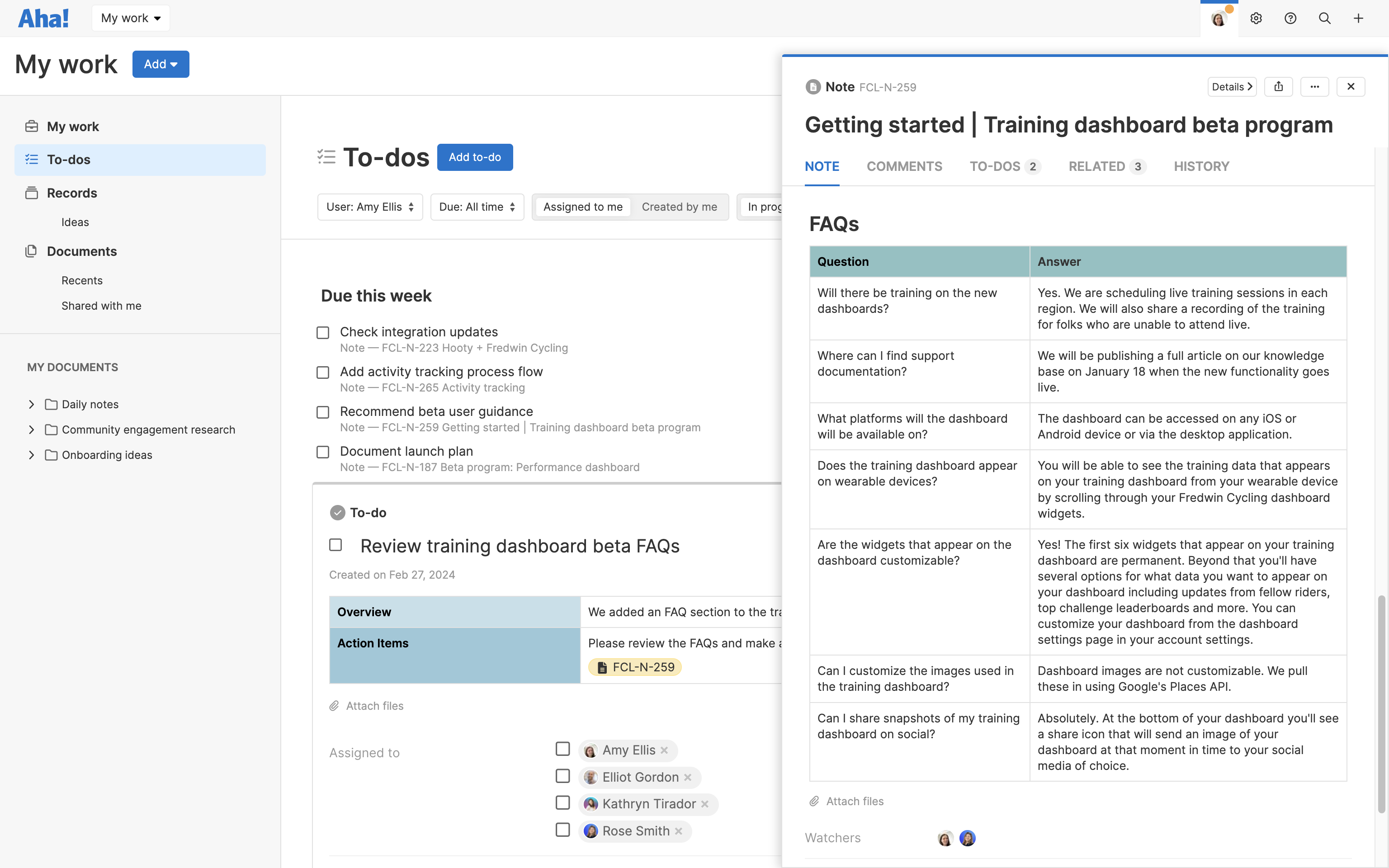This screenshot has width=1389, height=868.
Task: Open the help menu question mark
Action: [x=1290, y=18]
